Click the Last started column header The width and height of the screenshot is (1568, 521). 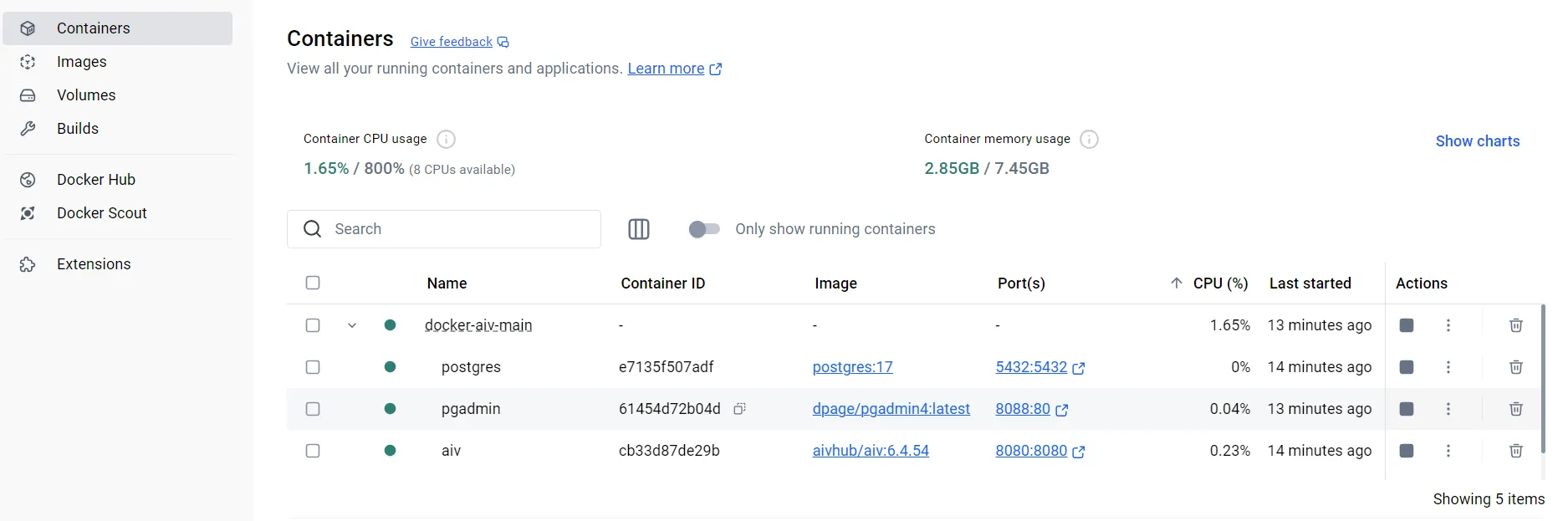point(1310,283)
